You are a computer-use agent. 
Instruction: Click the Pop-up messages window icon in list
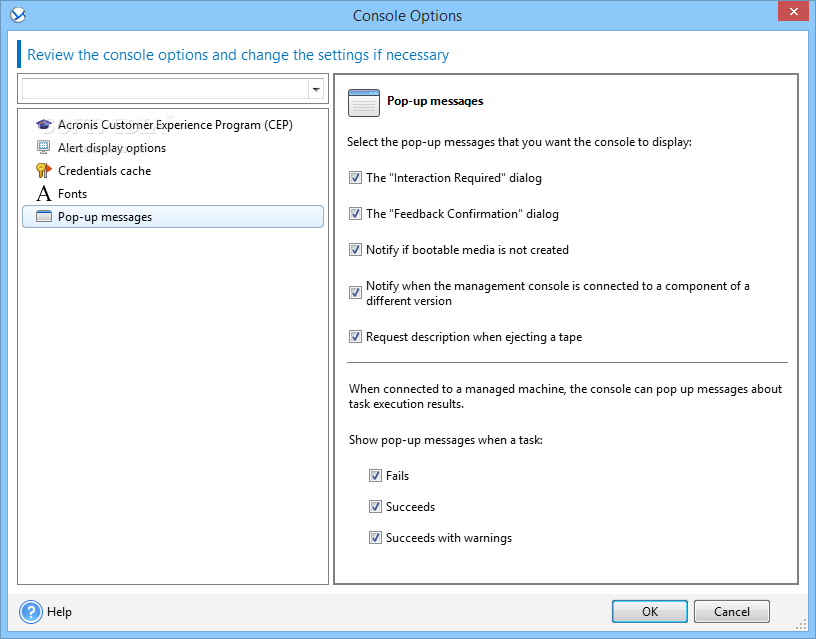click(43, 217)
